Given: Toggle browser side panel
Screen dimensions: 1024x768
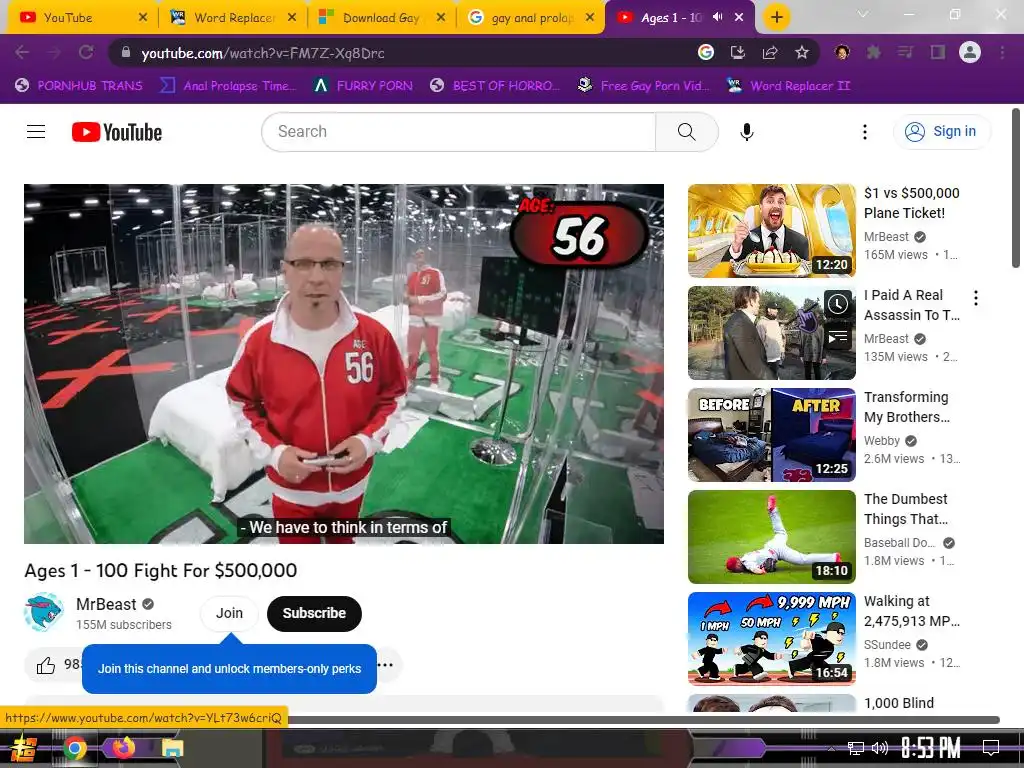Looking at the screenshot, I should (938, 52).
